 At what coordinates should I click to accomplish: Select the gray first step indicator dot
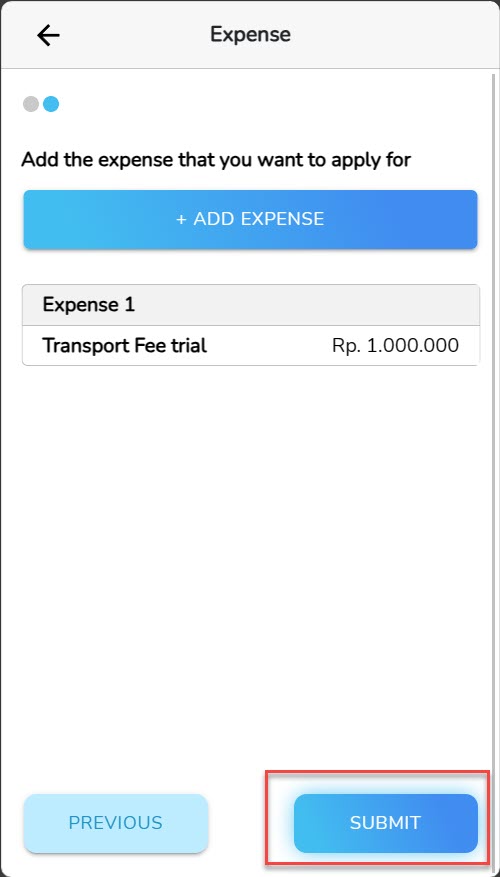pyautogui.click(x=31, y=104)
